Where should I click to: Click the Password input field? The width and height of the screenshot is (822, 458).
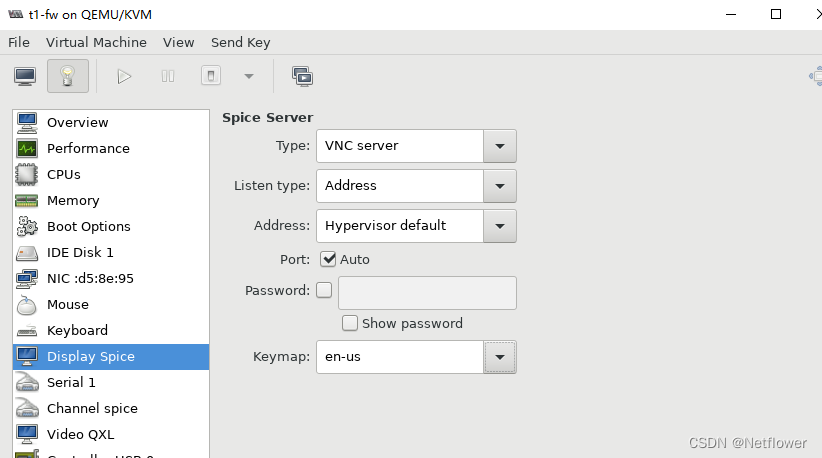[427, 293]
